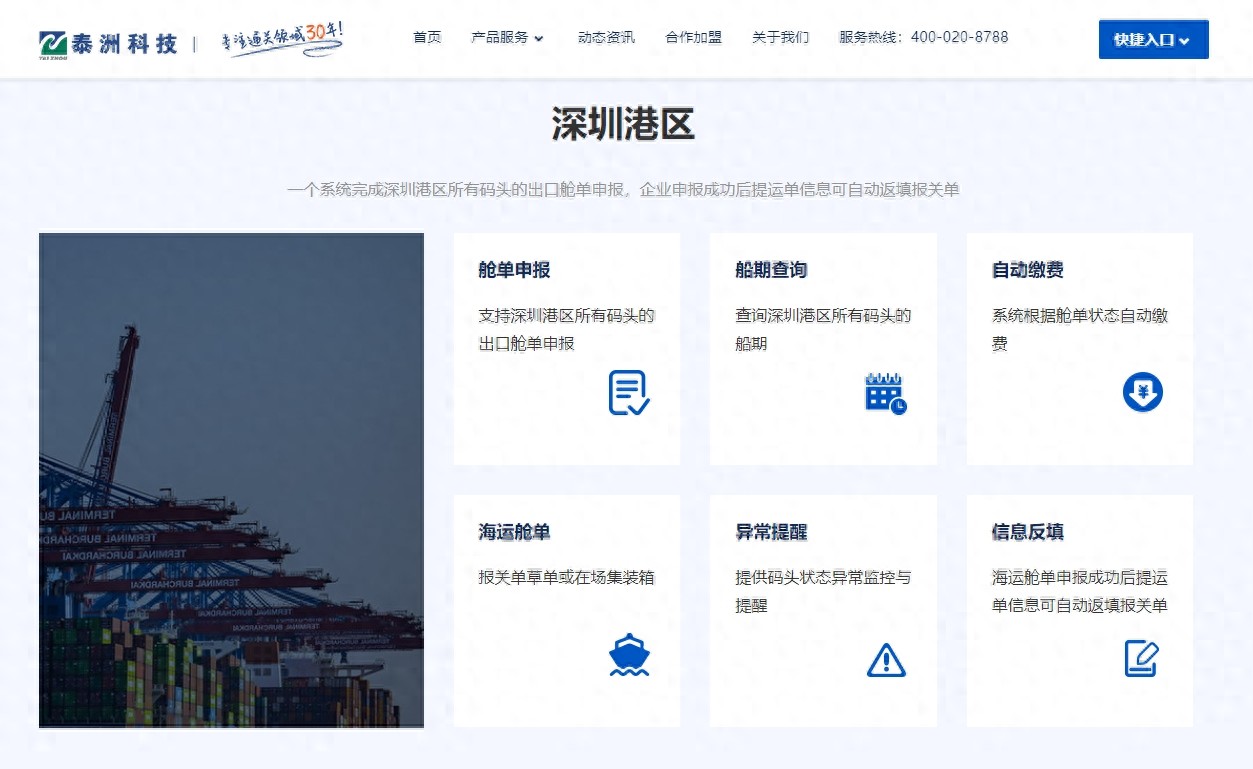Click the 海运舱单 ship icon
This screenshot has height=769, width=1253.
pyautogui.click(x=629, y=655)
